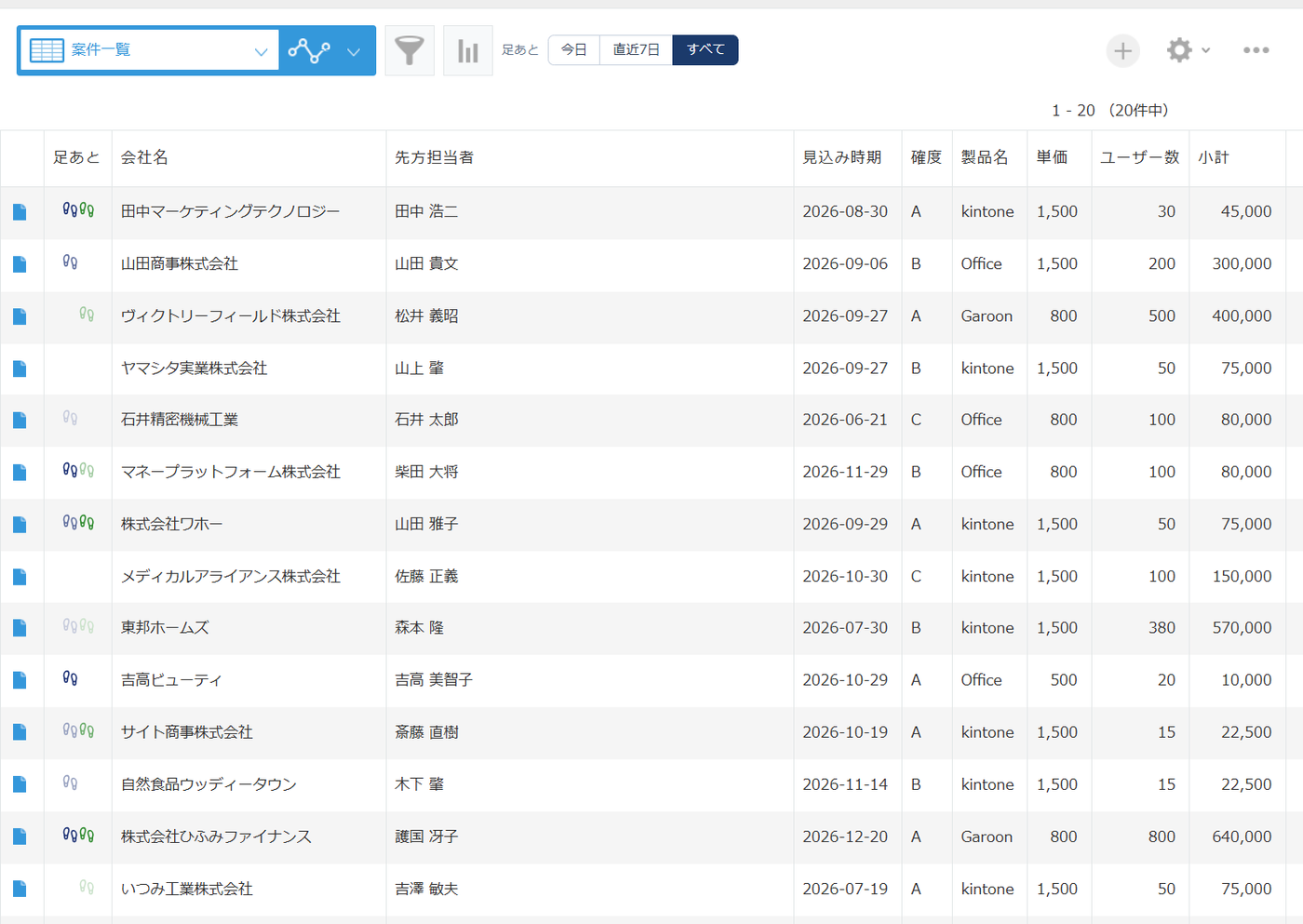This screenshot has height=924, width=1303.
Task: Open the three-dot options menu
Action: tap(1256, 50)
